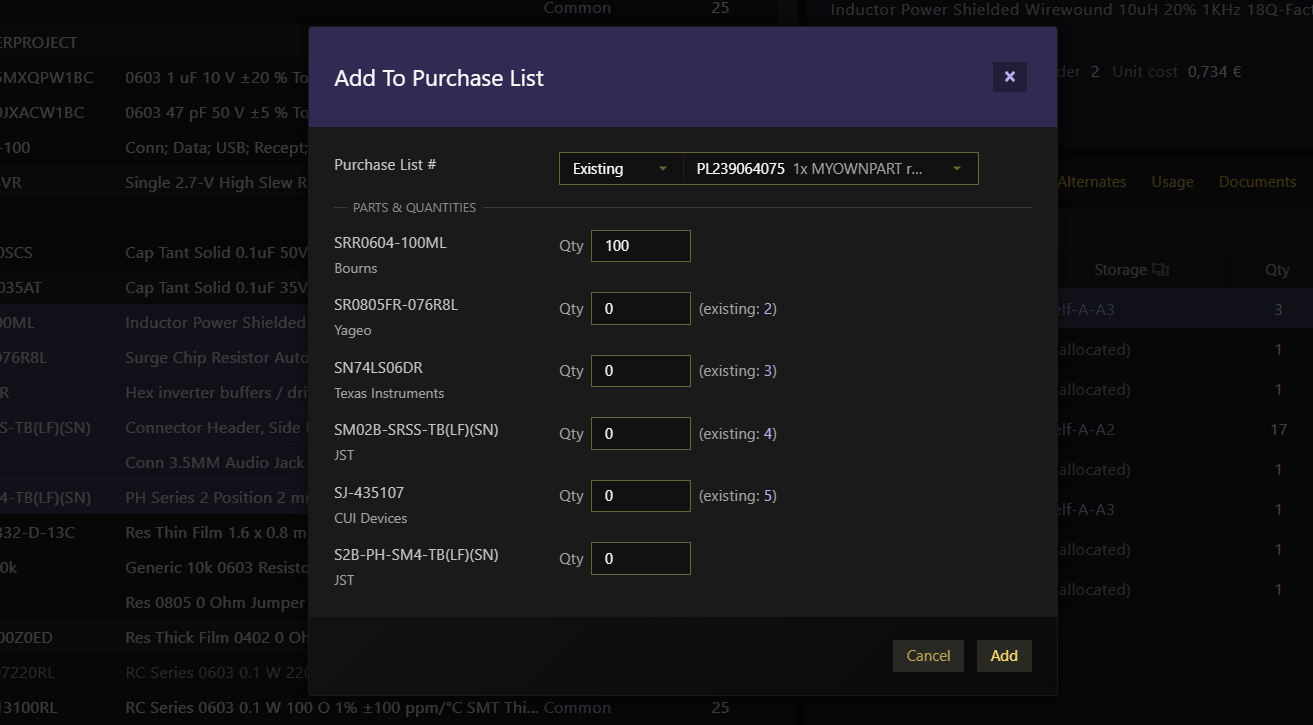Click the Cancel button
This screenshot has height=725, width=1313.
click(928, 656)
